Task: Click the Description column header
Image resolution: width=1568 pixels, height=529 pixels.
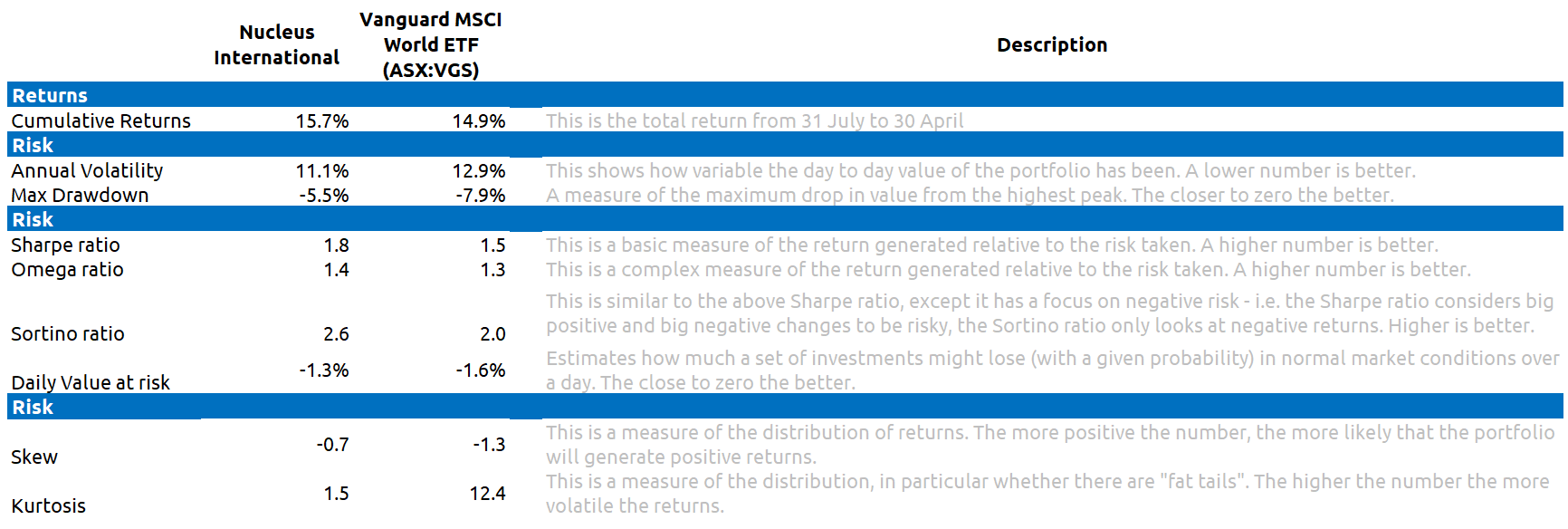Action: click(1052, 44)
